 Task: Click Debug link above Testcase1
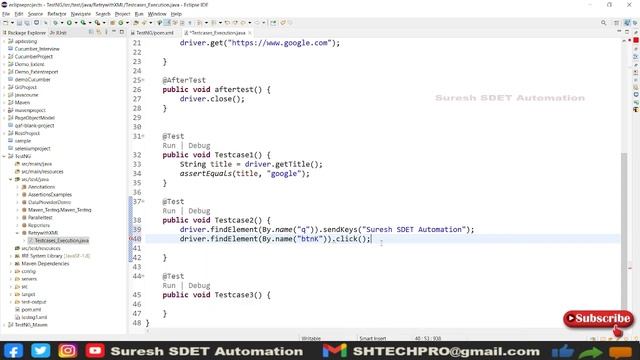pyautogui.click(x=199, y=146)
